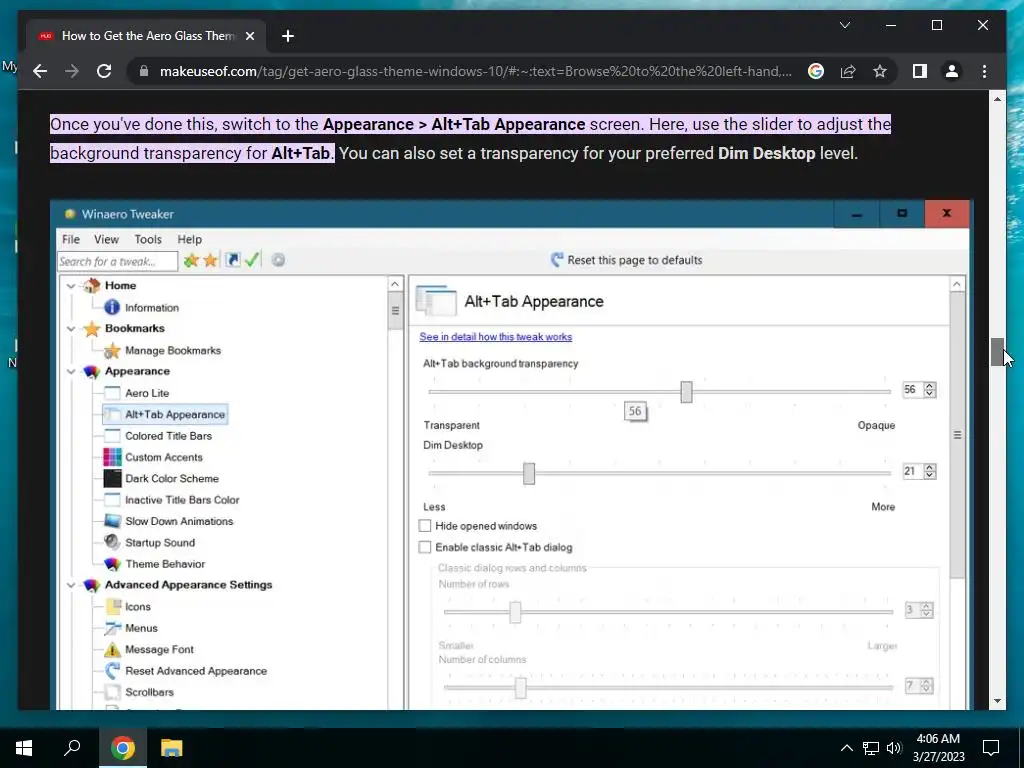
Task: Show hidden system tray icons
Action: click(x=846, y=748)
